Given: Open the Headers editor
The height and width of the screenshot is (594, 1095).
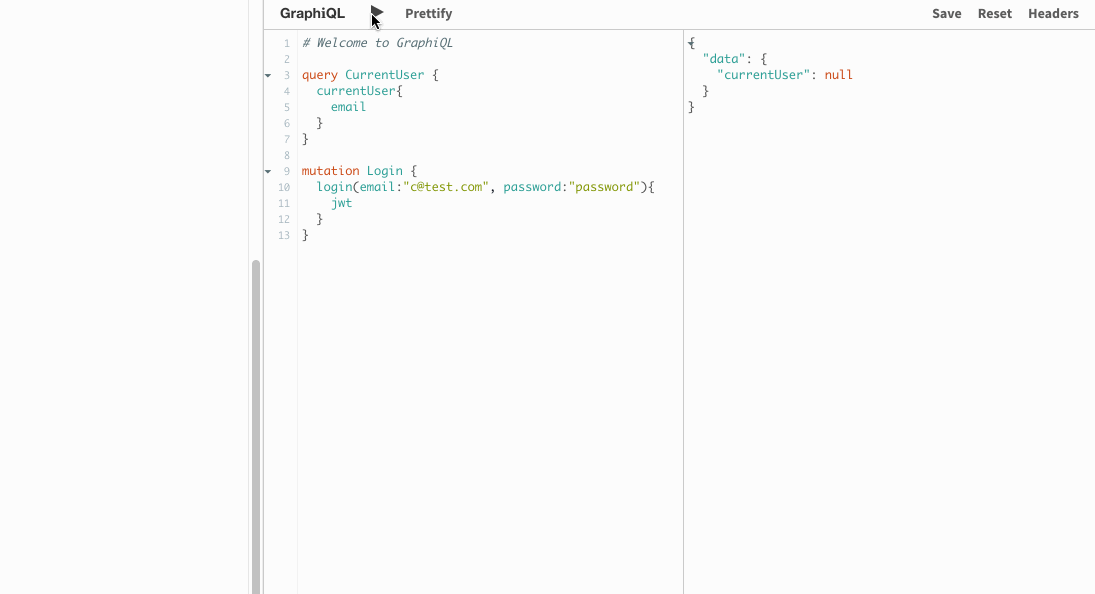Looking at the screenshot, I should pos(1052,13).
